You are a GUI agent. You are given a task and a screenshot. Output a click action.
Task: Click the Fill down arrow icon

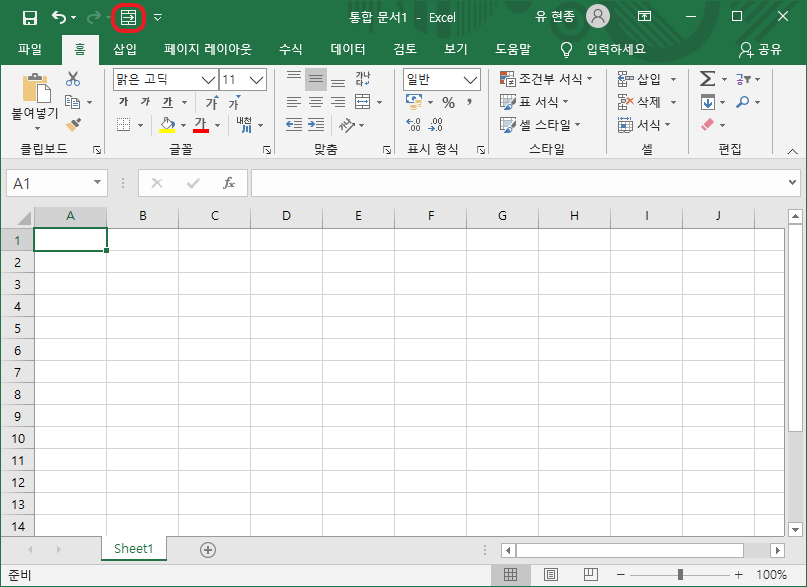[x=708, y=102]
